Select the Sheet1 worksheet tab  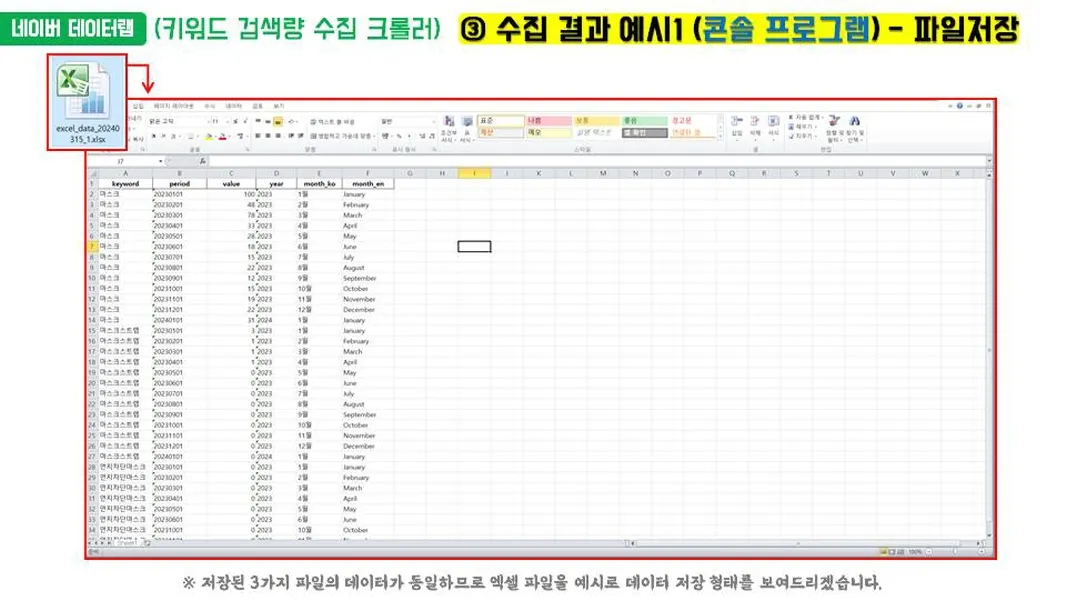[x=128, y=543]
